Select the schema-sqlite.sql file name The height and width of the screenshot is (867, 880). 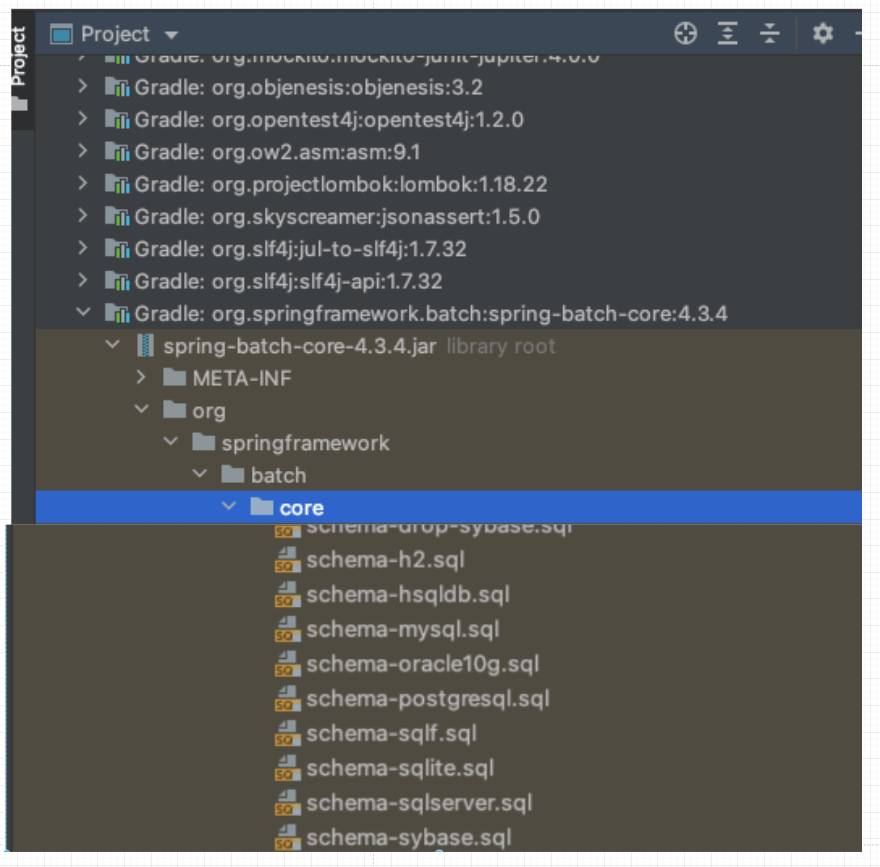click(x=400, y=768)
